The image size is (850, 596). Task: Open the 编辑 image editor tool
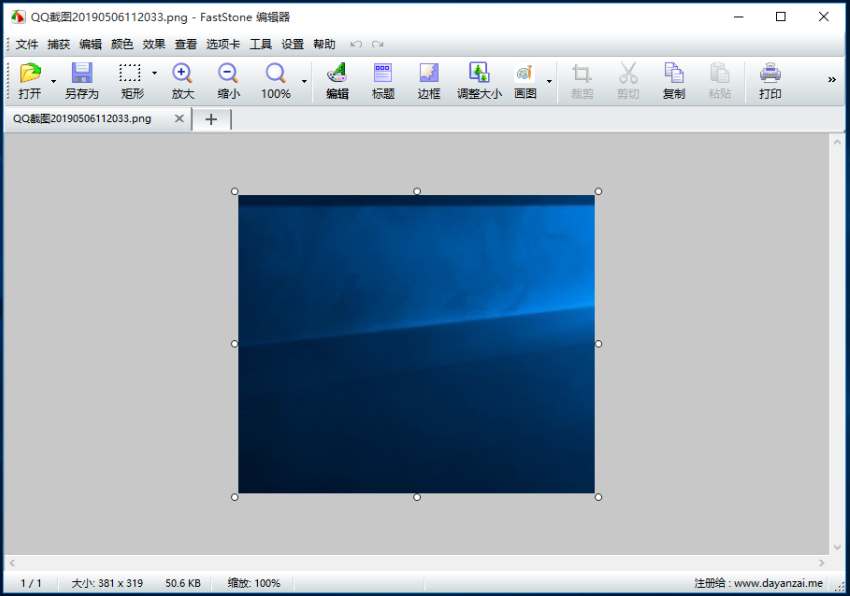[x=335, y=80]
